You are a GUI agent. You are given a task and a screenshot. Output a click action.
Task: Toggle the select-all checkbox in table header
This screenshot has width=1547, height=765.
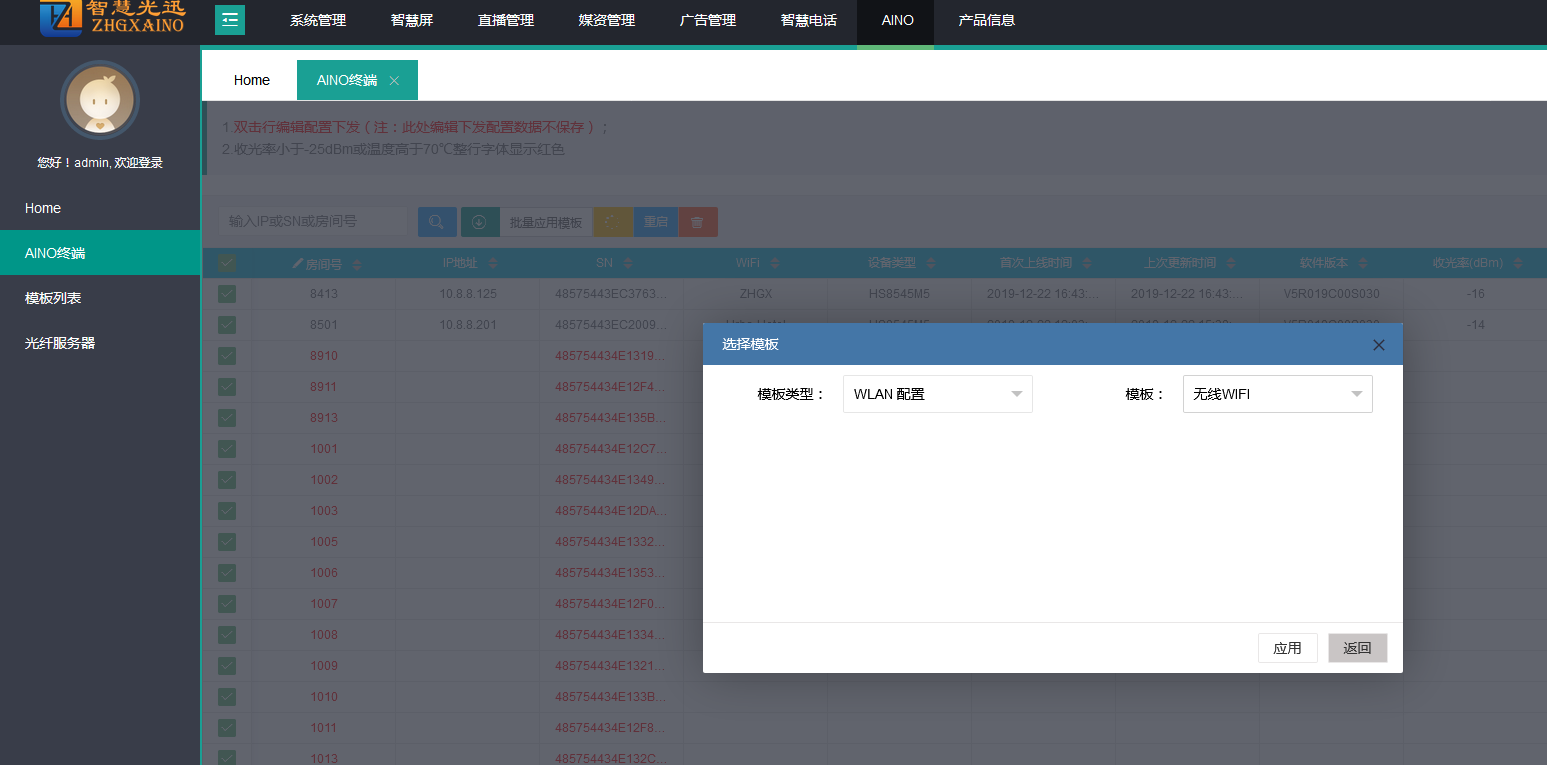[227, 263]
